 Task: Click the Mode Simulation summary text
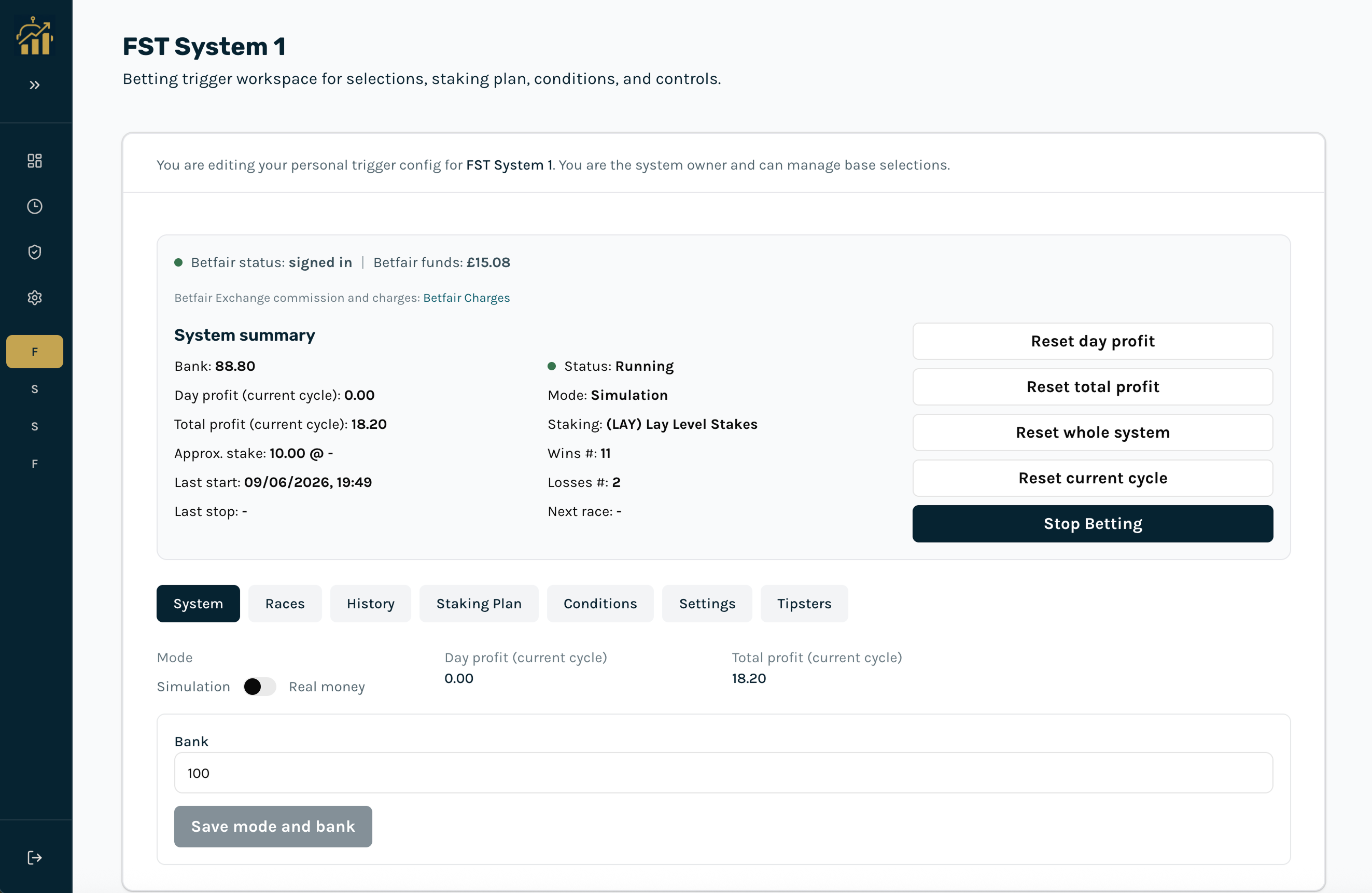[x=608, y=395]
